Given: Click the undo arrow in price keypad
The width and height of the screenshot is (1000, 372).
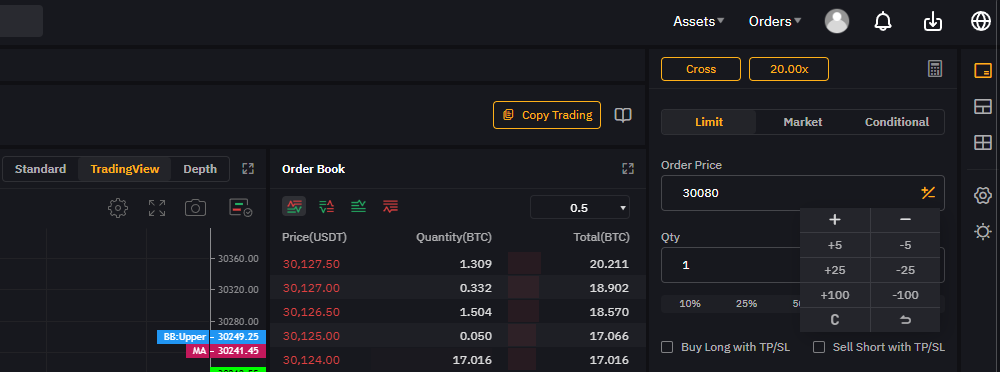Looking at the screenshot, I should click(905, 320).
